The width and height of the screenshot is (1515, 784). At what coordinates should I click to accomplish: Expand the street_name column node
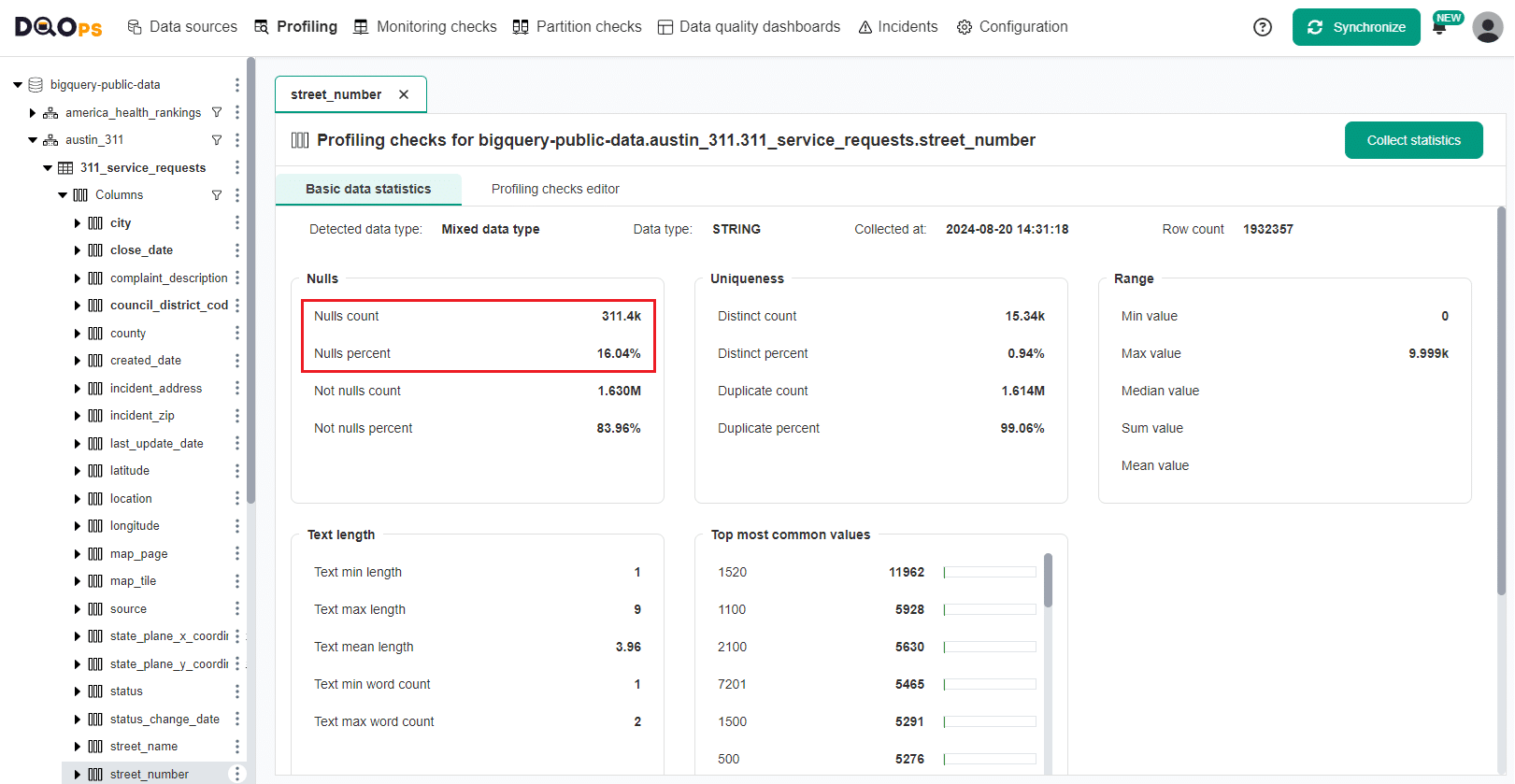coord(78,747)
